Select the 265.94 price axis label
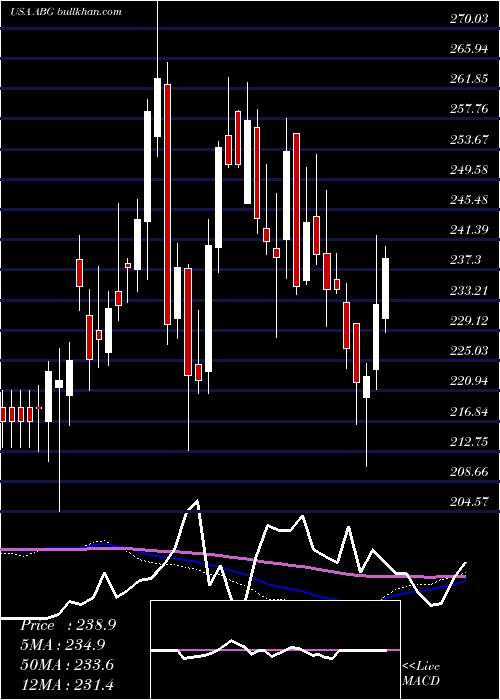This screenshot has width=500, height=700. pyautogui.click(x=468, y=50)
